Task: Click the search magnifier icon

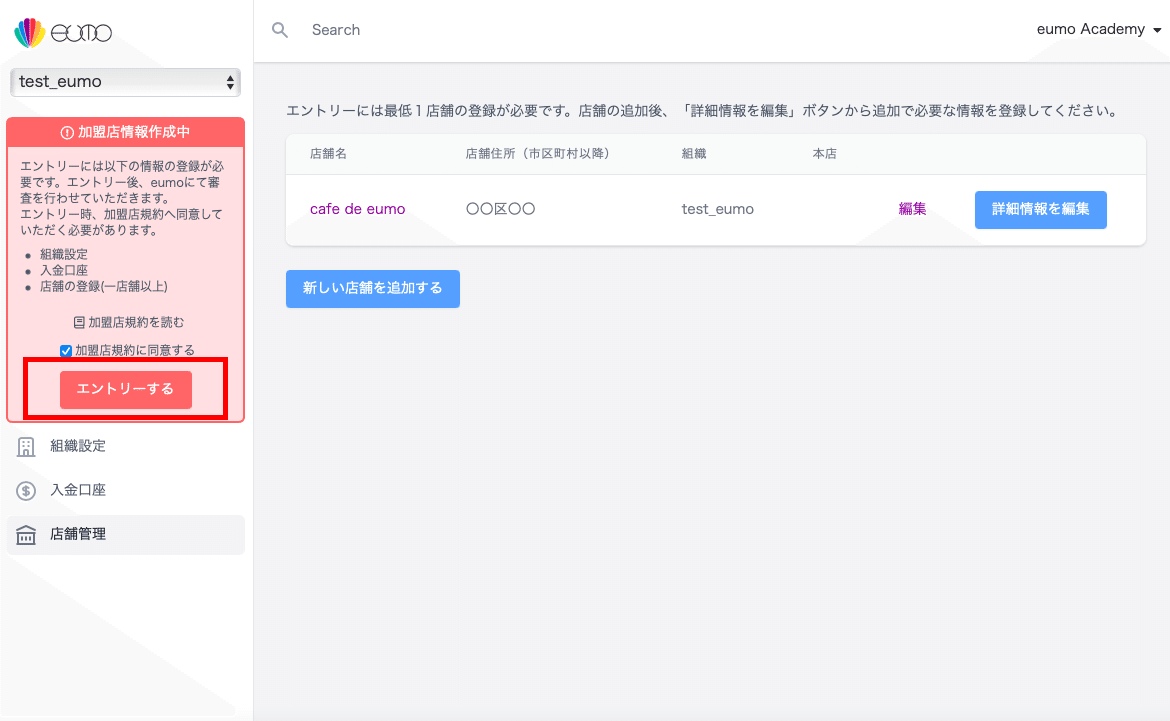Action: click(280, 30)
